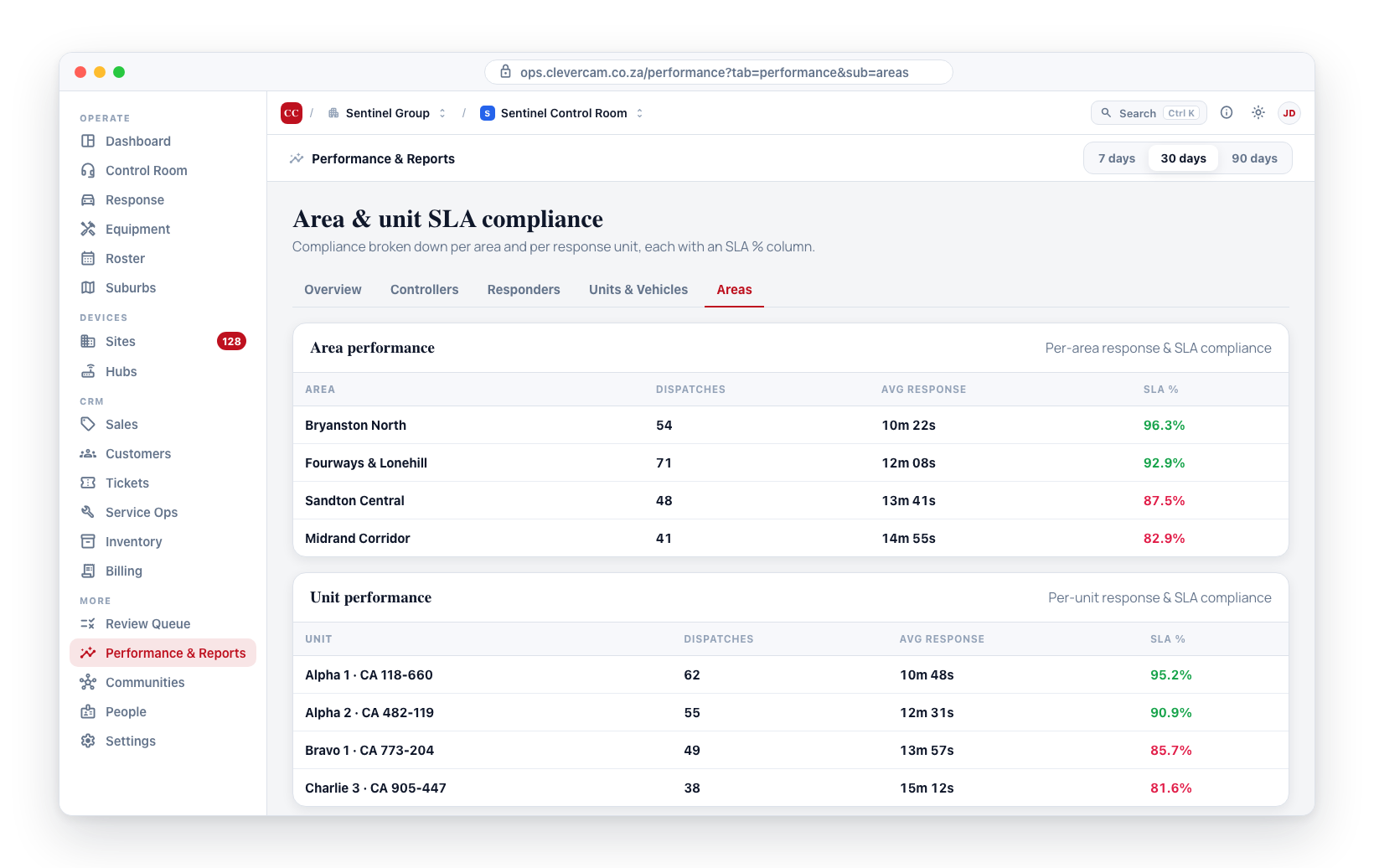Open the Inventory box icon

click(88, 541)
